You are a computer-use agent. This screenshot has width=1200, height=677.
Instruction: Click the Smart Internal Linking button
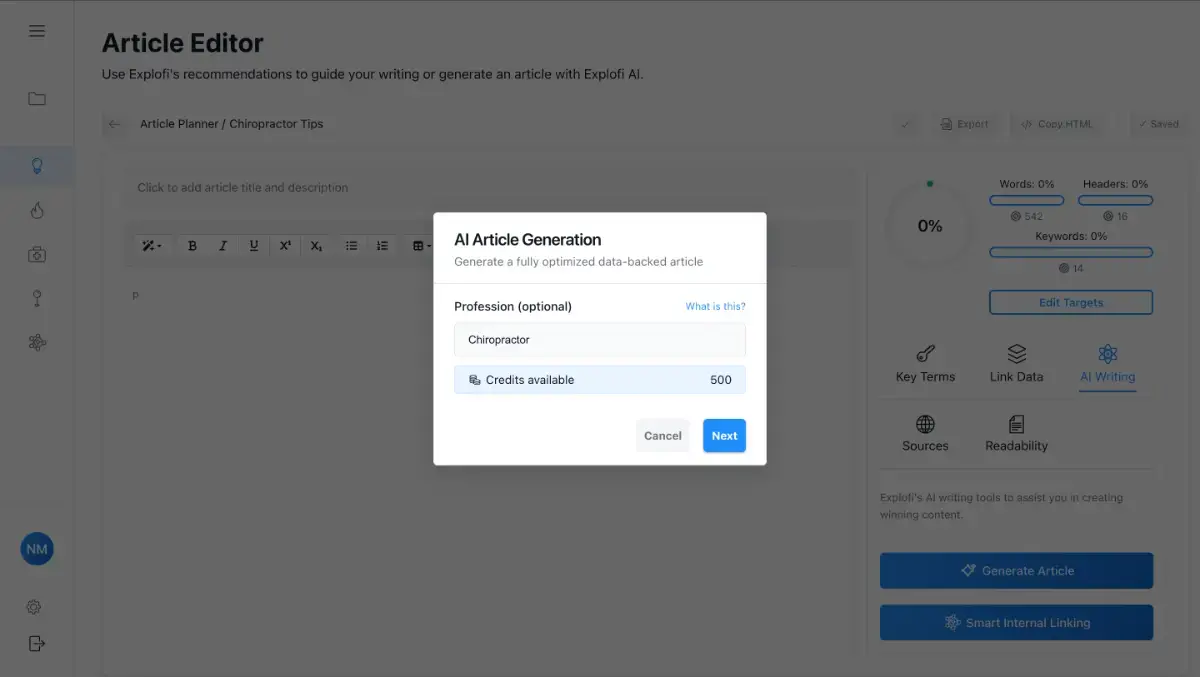click(1016, 623)
